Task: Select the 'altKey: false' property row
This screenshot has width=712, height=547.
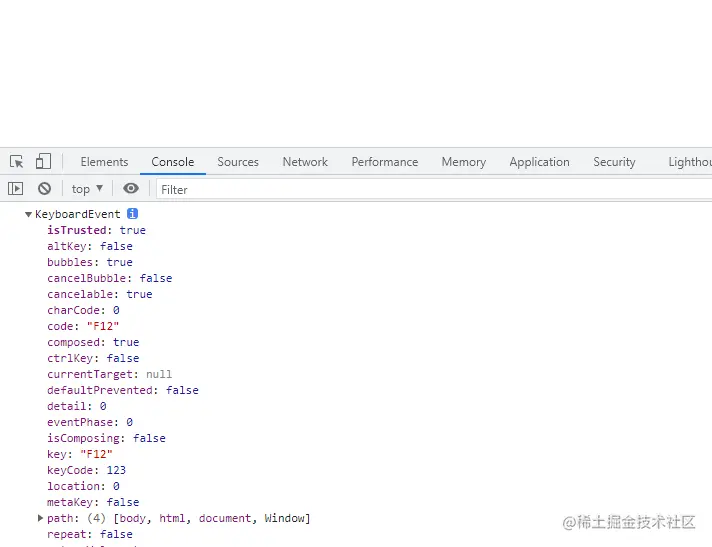Action: click(x=90, y=246)
